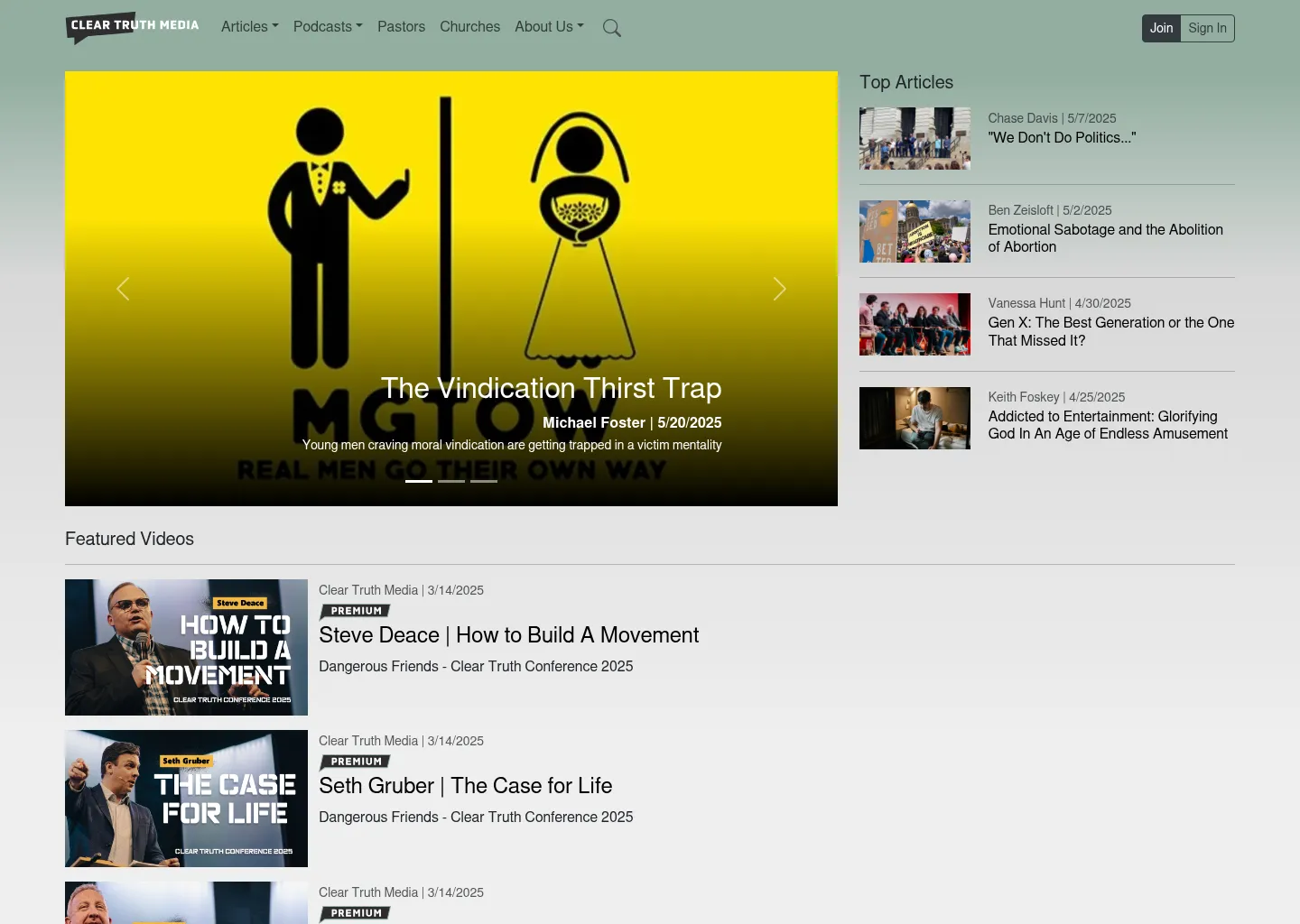Click Clear Truth Media 3/14/2025 above Steve Deace
The height and width of the screenshot is (924, 1300).
coord(401,590)
